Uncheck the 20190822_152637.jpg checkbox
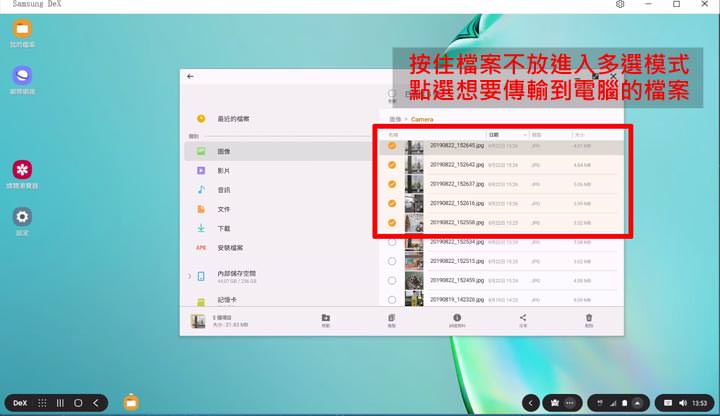This screenshot has width=720, height=416. [392, 184]
